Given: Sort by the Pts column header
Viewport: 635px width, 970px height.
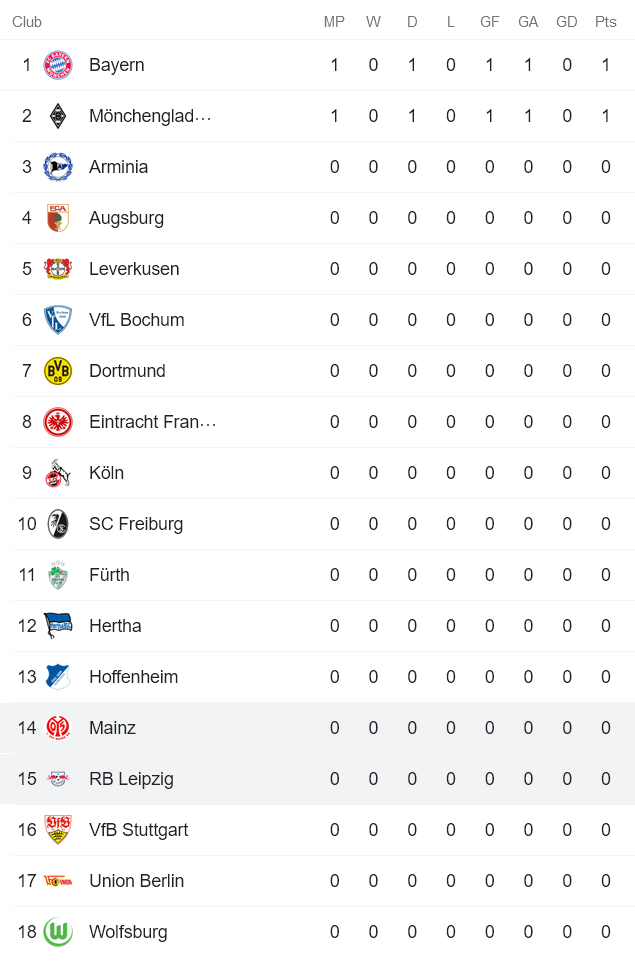Looking at the screenshot, I should pyautogui.click(x=605, y=21).
